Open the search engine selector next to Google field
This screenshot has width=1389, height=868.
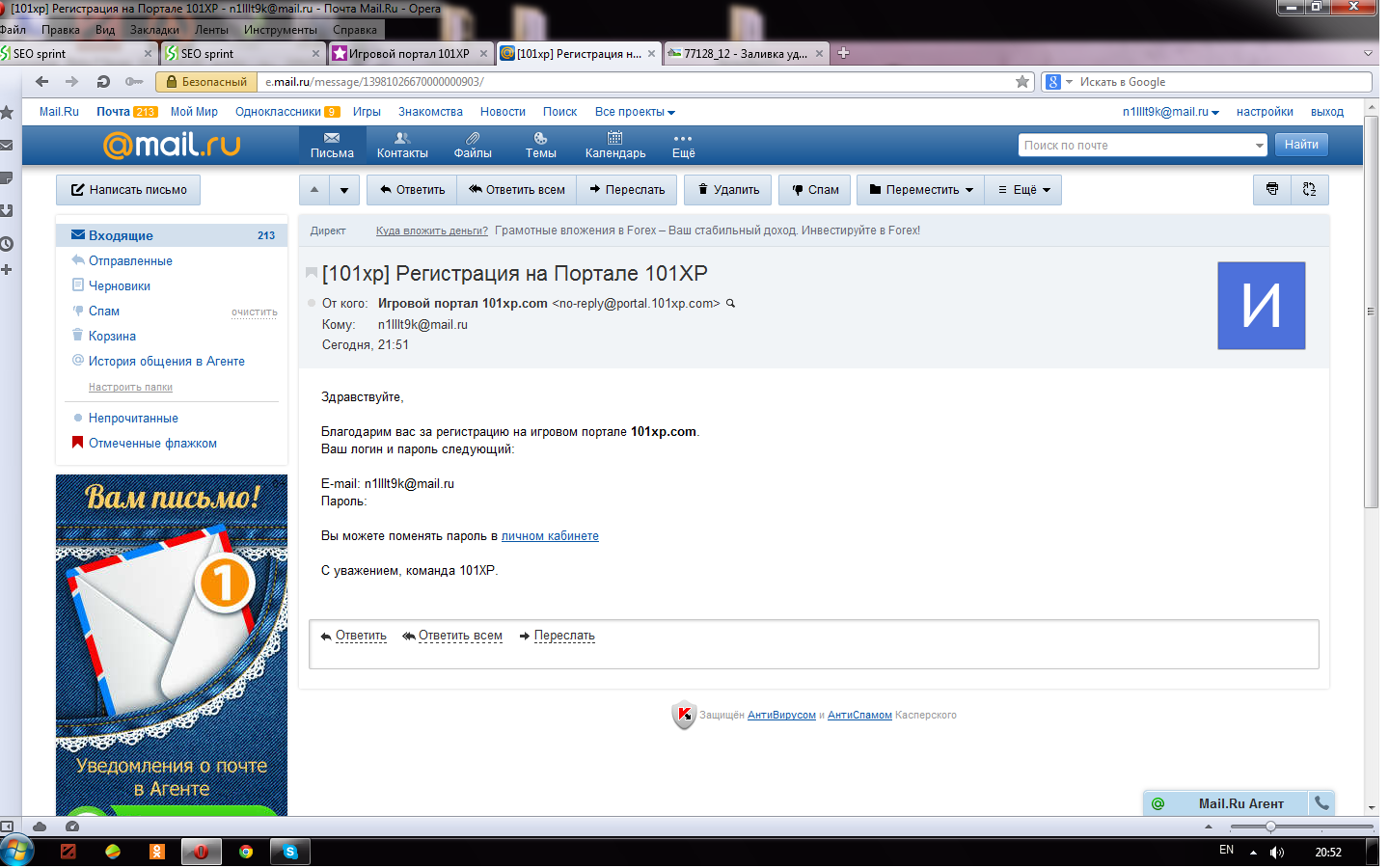click(1058, 82)
